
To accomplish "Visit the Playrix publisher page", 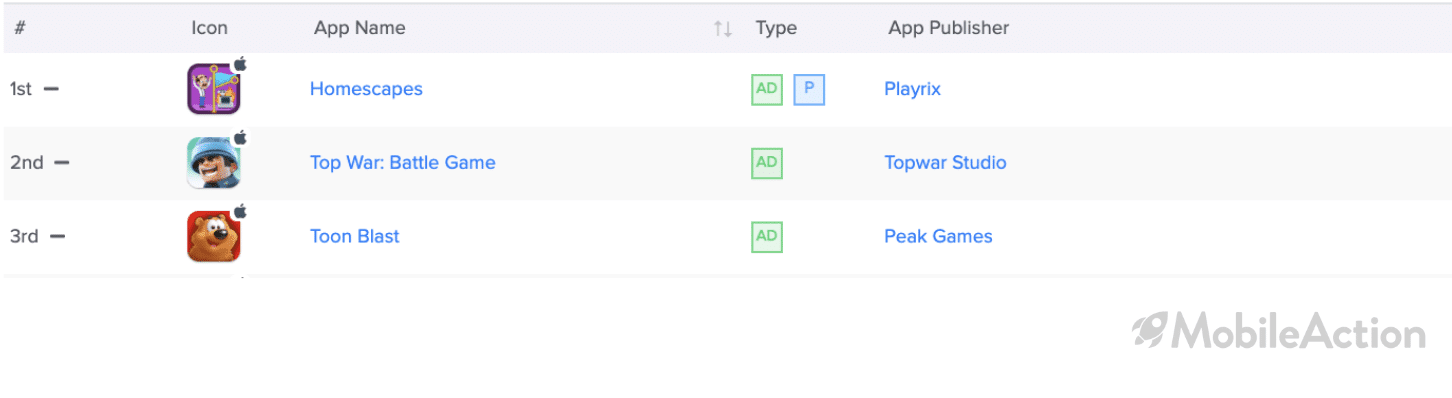I will click(x=912, y=89).
